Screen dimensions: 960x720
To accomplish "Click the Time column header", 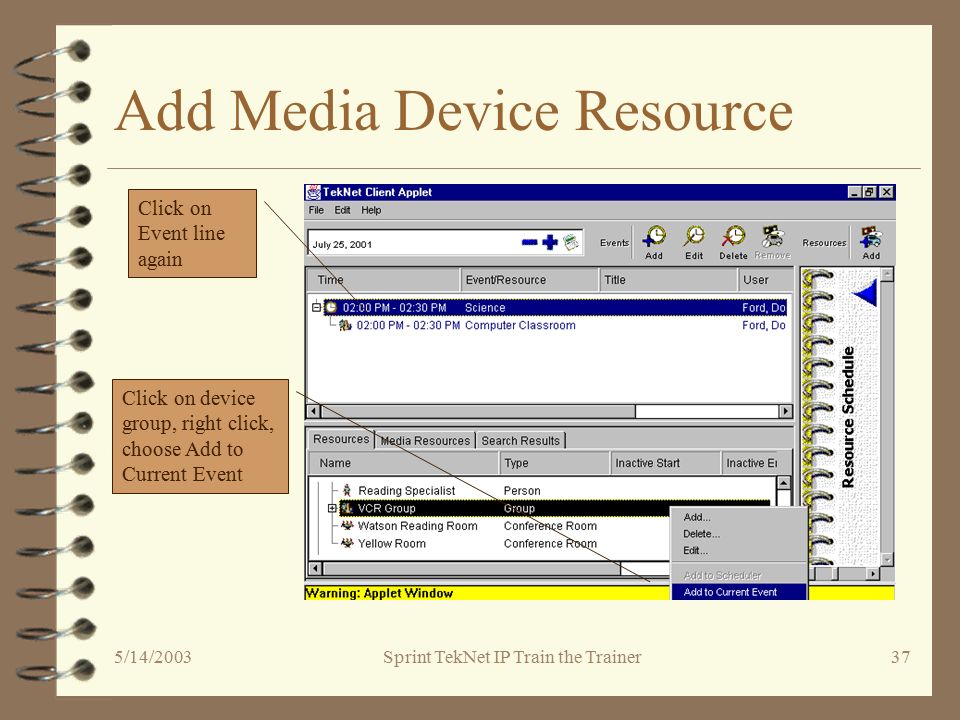I will (x=383, y=280).
